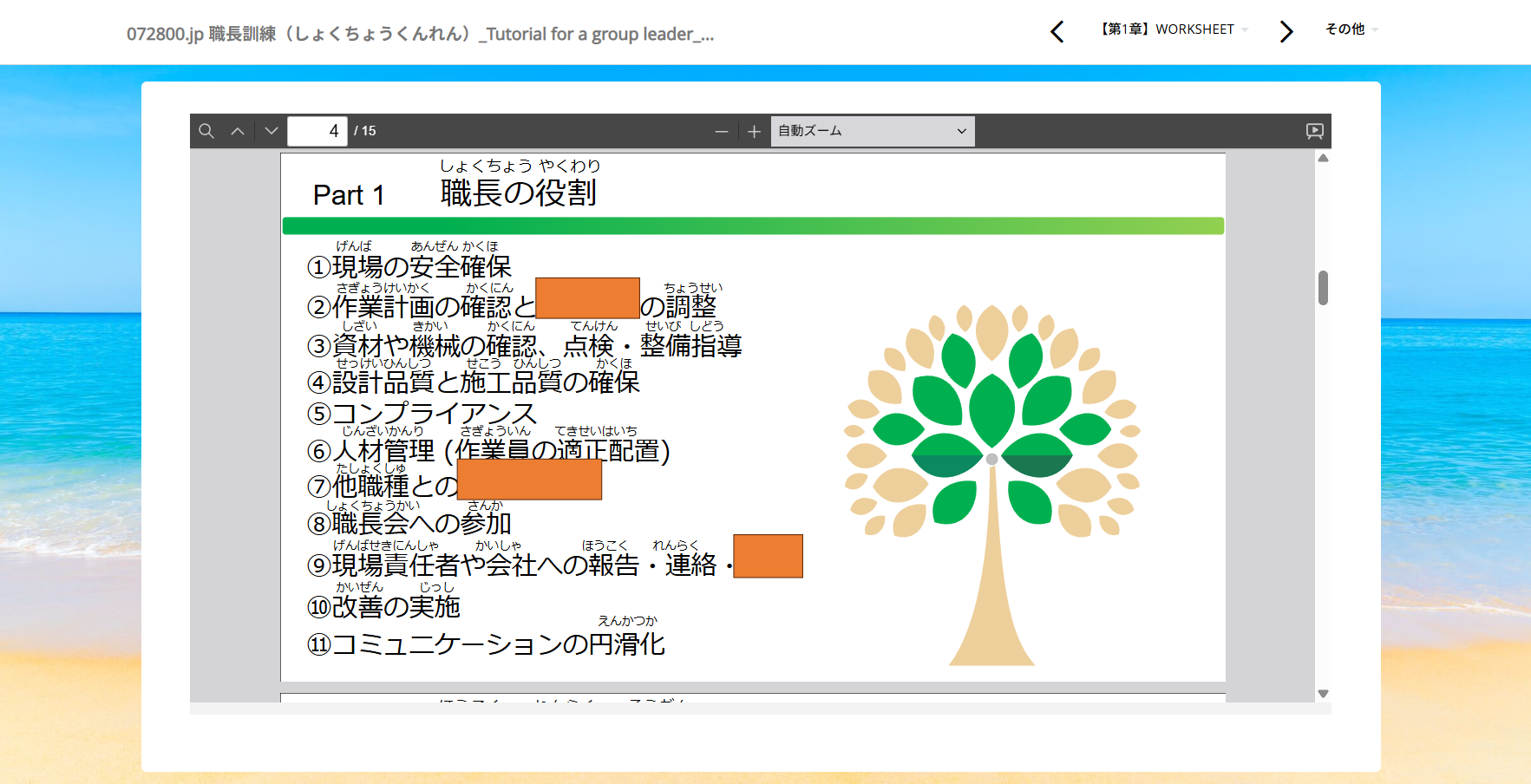This screenshot has width=1531, height=784.
Task: Open the in-document search with the magnifier icon
Action: coord(206,131)
